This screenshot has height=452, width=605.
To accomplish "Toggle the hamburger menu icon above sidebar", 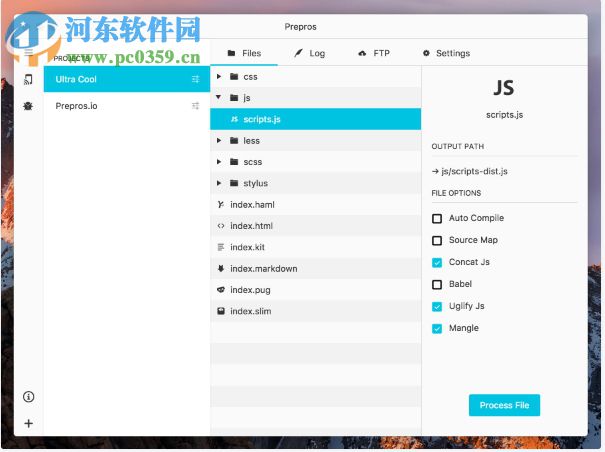I will click(29, 52).
